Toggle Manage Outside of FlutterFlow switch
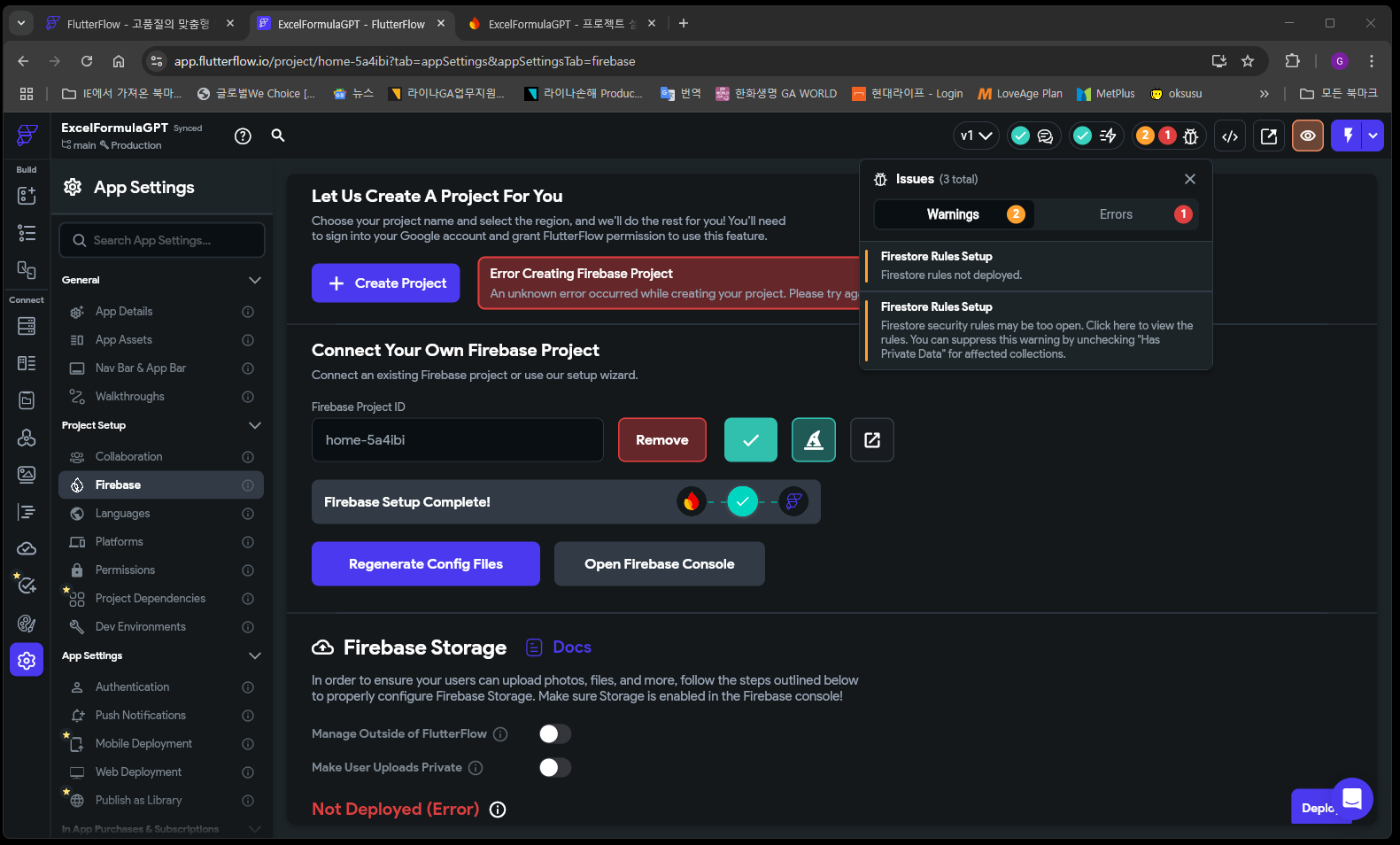Screen dimensions: 1400x845 [555, 734]
